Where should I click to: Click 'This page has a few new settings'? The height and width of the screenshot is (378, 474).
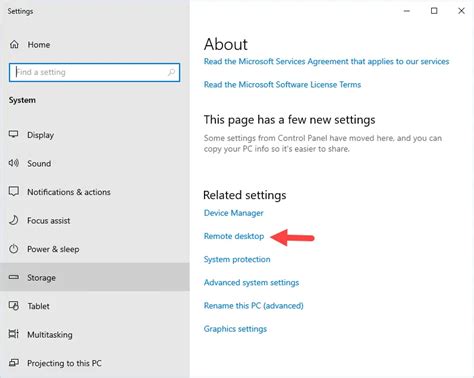pyautogui.click(x=289, y=120)
